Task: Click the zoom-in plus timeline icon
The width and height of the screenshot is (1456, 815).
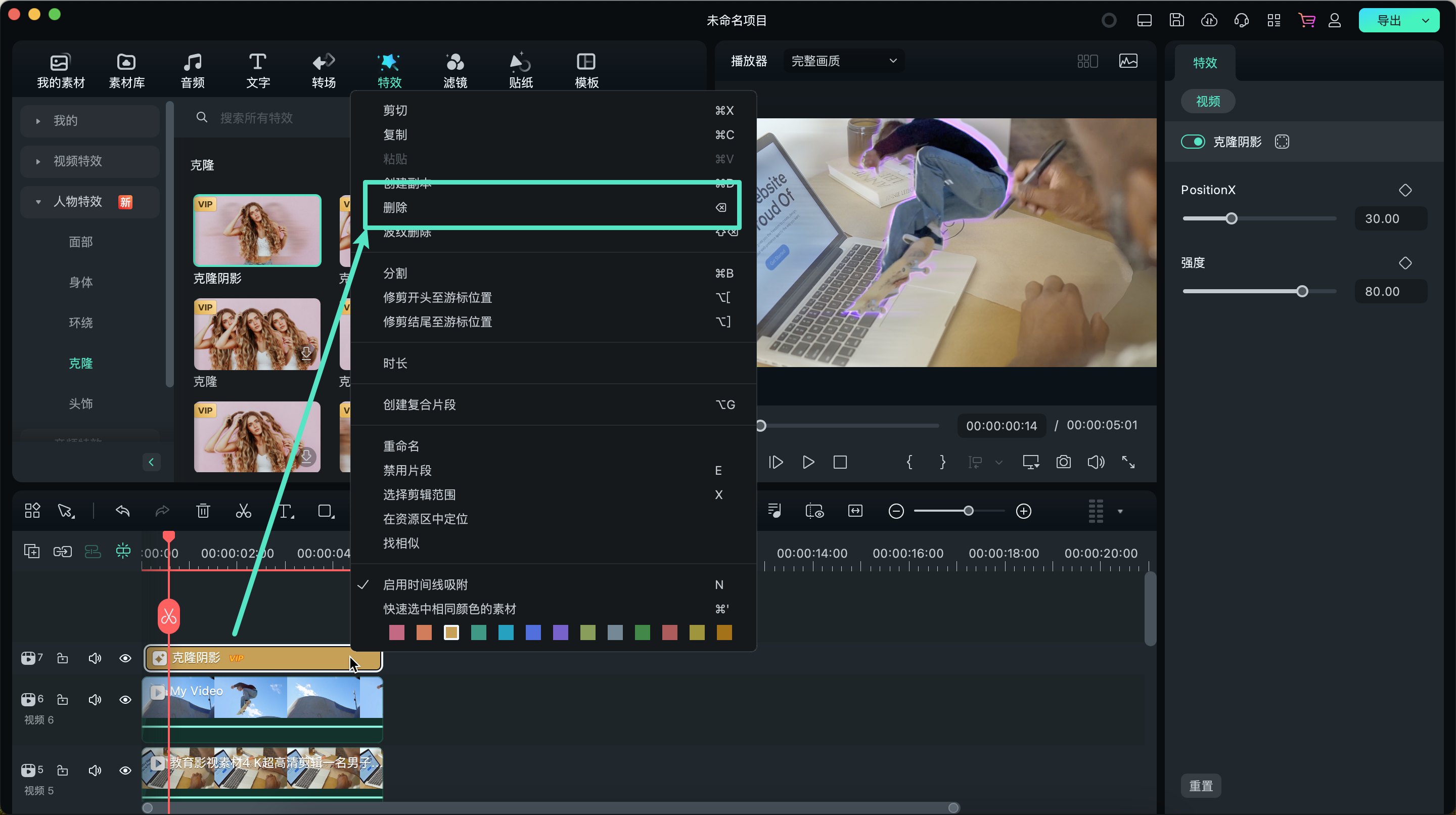Action: click(1024, 512)
